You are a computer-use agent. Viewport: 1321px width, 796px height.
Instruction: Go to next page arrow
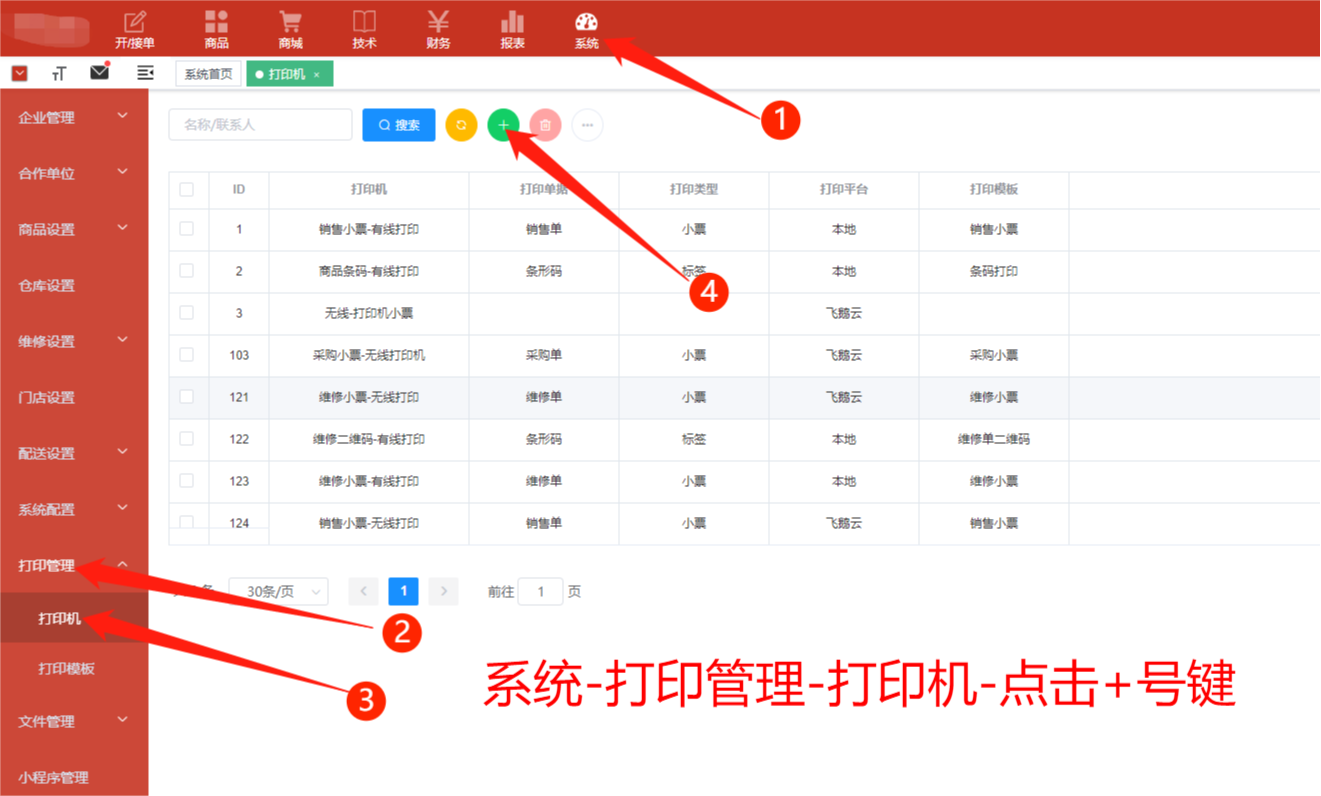tap(443, 591)
